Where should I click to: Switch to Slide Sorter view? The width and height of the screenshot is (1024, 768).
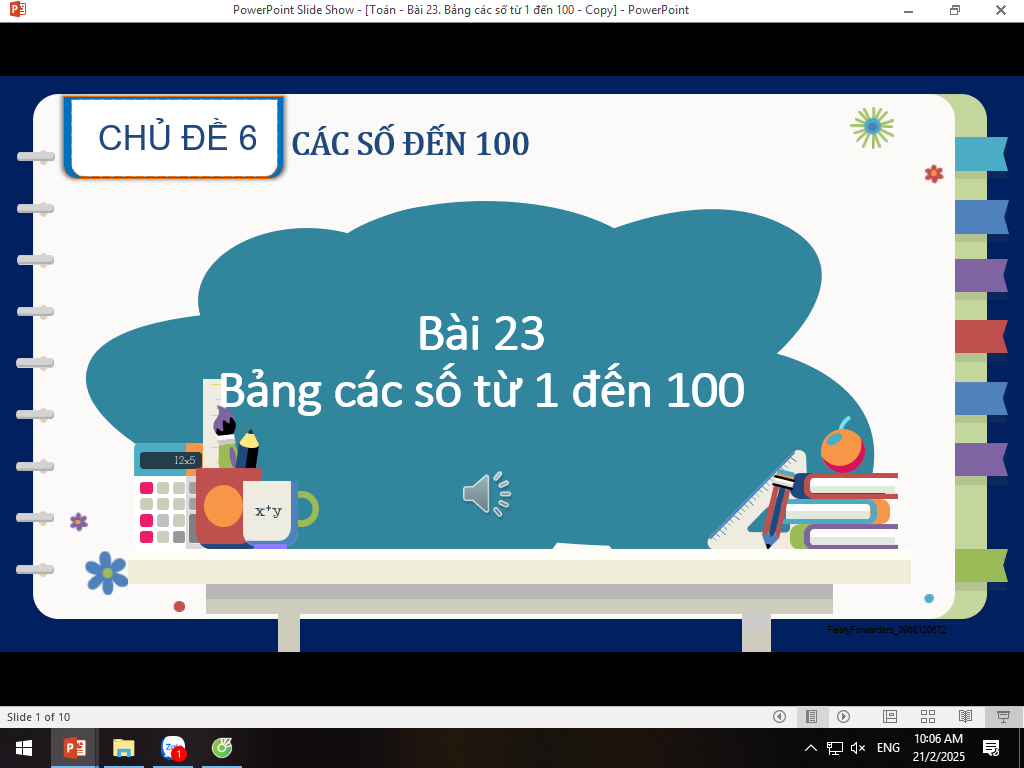tap(927, 717)
